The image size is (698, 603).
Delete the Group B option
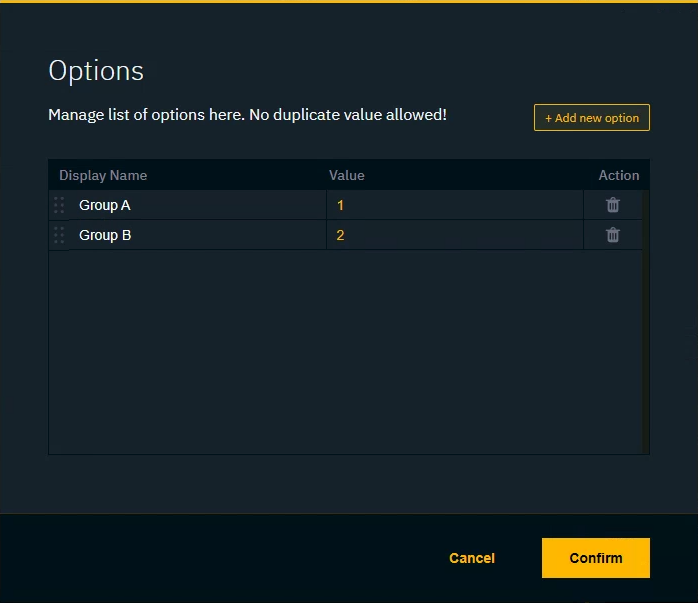pos(612,235)
